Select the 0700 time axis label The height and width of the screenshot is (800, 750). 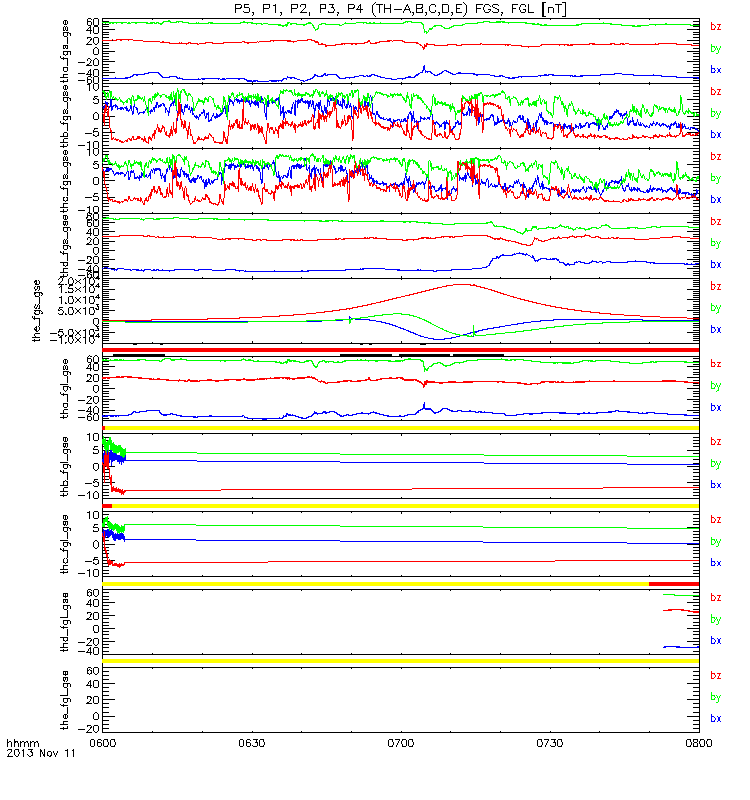(x=401, y=743)
